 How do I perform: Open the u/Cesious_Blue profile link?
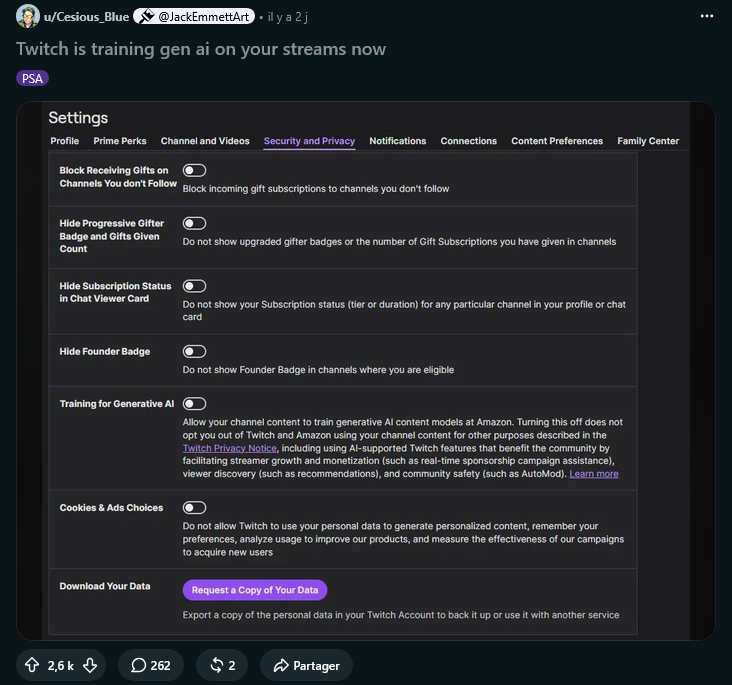pyautogui.click(x=86, y=17)
